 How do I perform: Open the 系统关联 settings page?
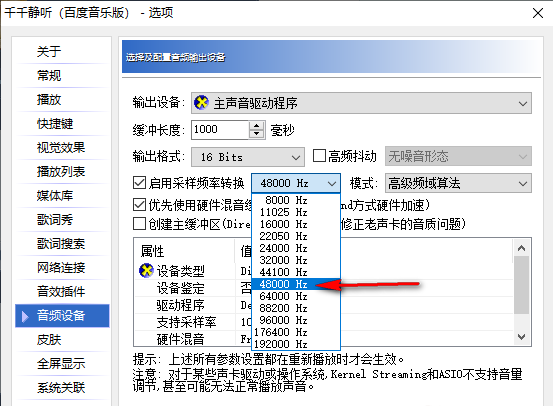click(61, 387)
